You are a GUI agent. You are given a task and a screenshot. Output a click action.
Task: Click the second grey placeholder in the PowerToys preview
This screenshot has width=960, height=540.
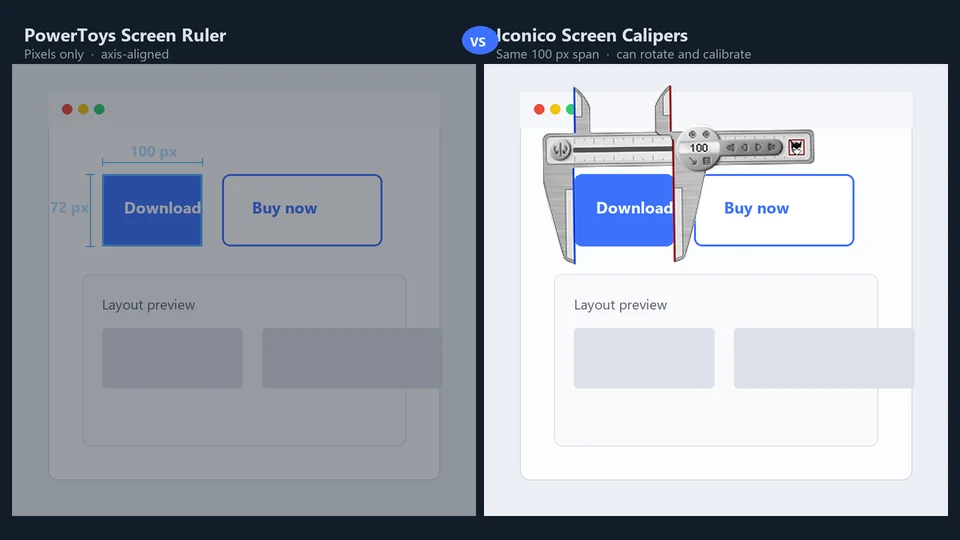pos(352,358)
